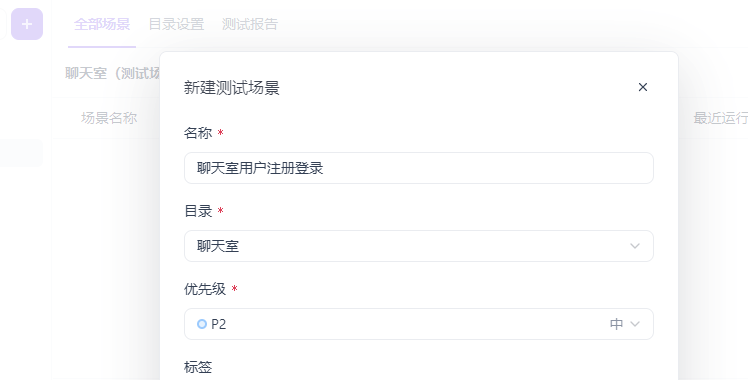
Task: Switch to 全部场景 tab
Action: (102, 24)
